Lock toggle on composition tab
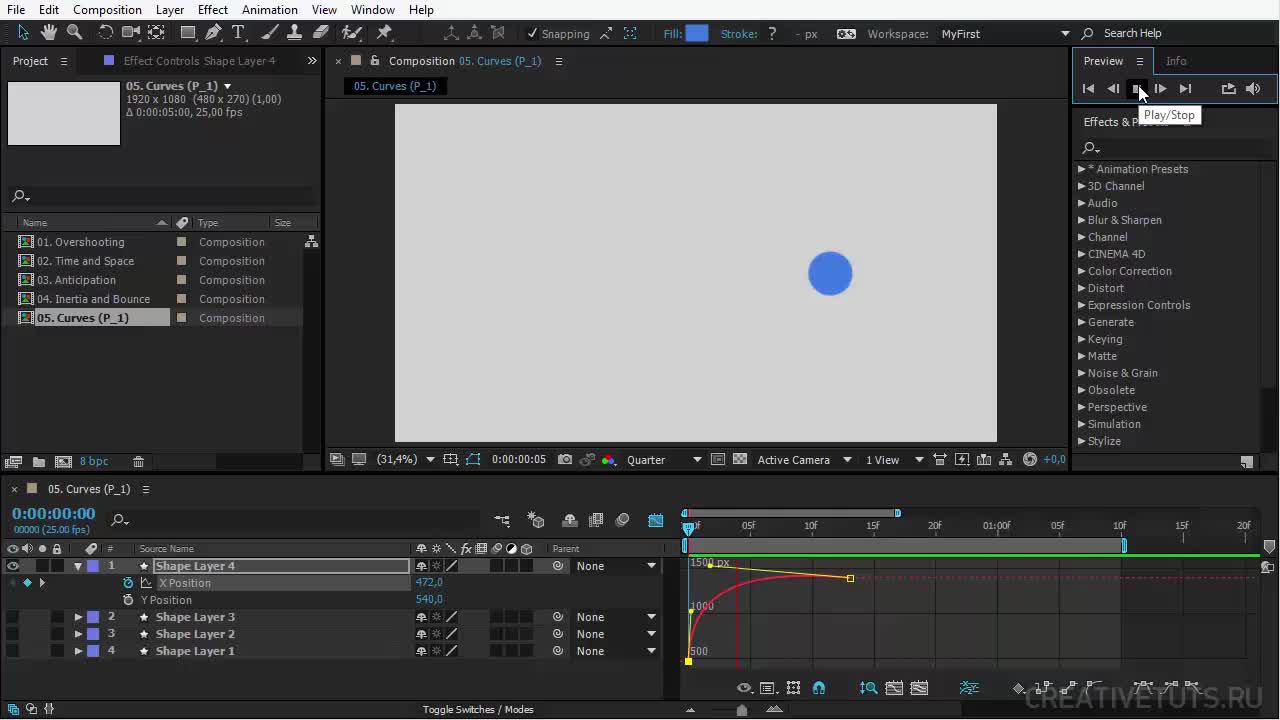 [x=374, y=61]
